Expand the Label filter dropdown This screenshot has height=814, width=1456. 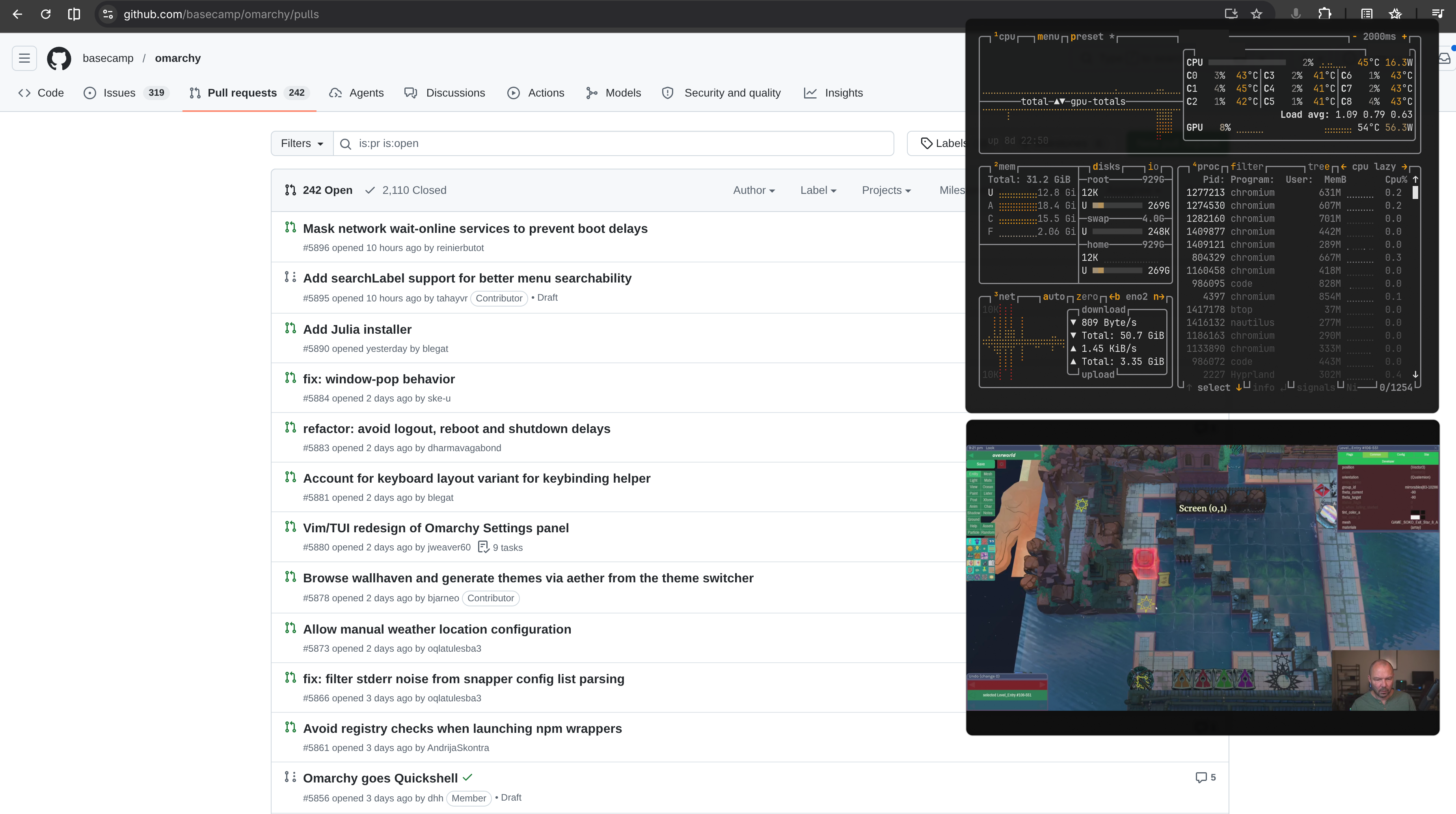coord(818,190)
